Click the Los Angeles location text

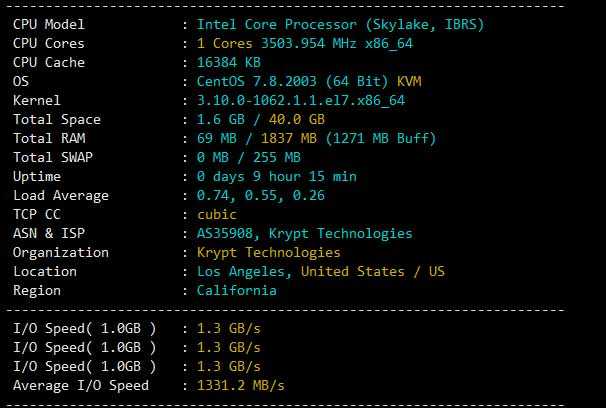click(x=241, y=272)
